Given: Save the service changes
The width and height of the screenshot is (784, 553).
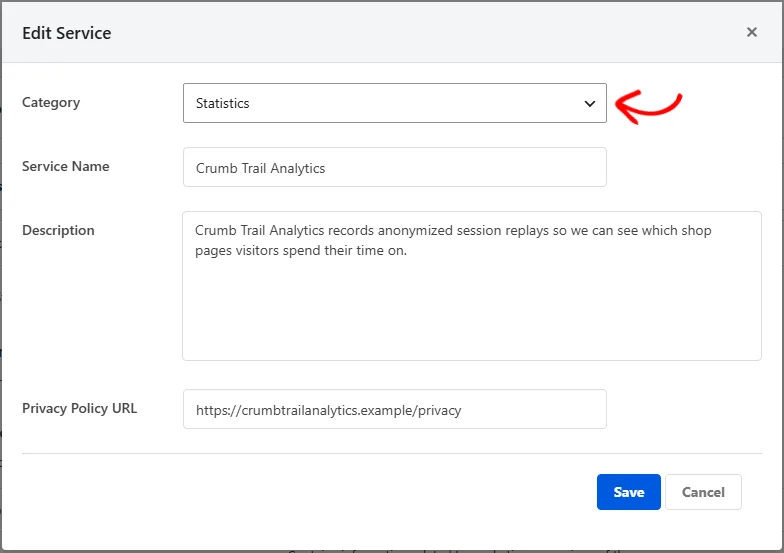Looking at the screenshot, I should (x=628, y=492).
